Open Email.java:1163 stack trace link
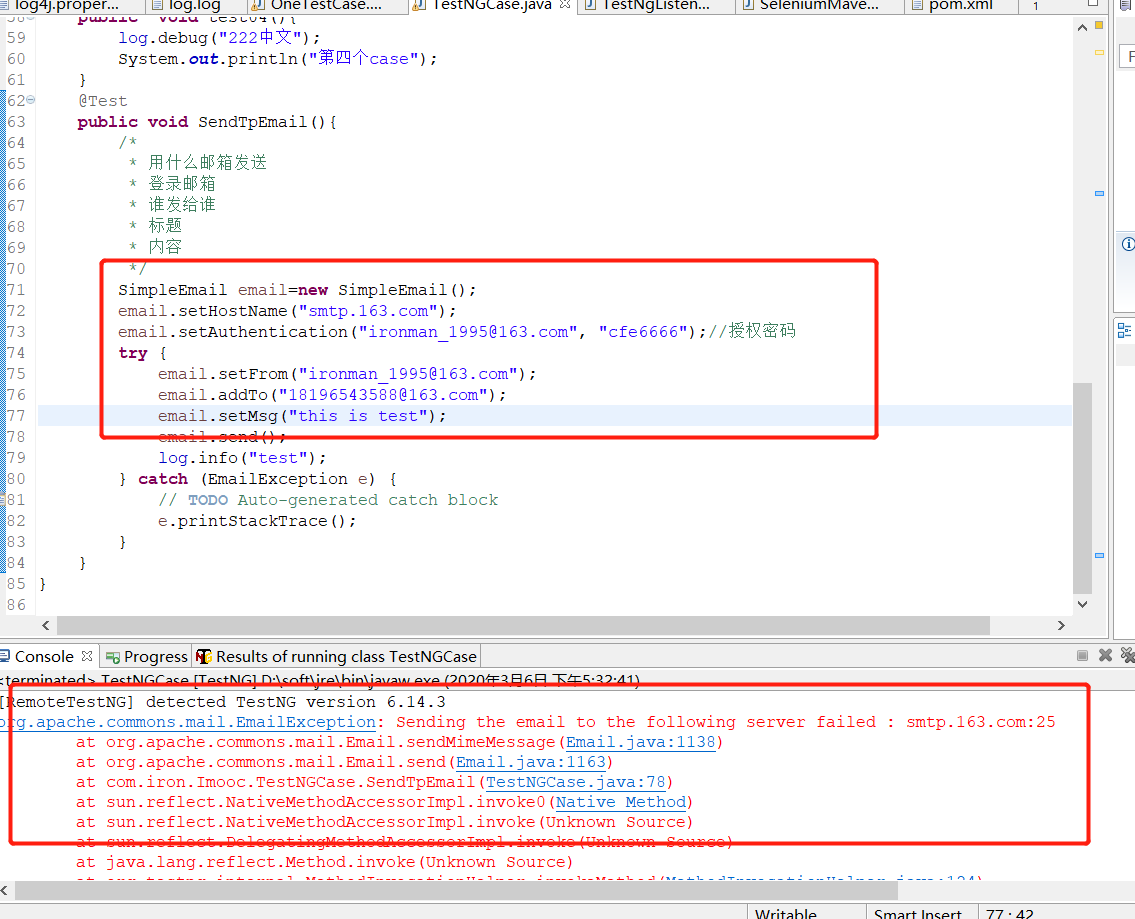The height and width of the screenshot is (919, 1135). click(x=531, y=763)
